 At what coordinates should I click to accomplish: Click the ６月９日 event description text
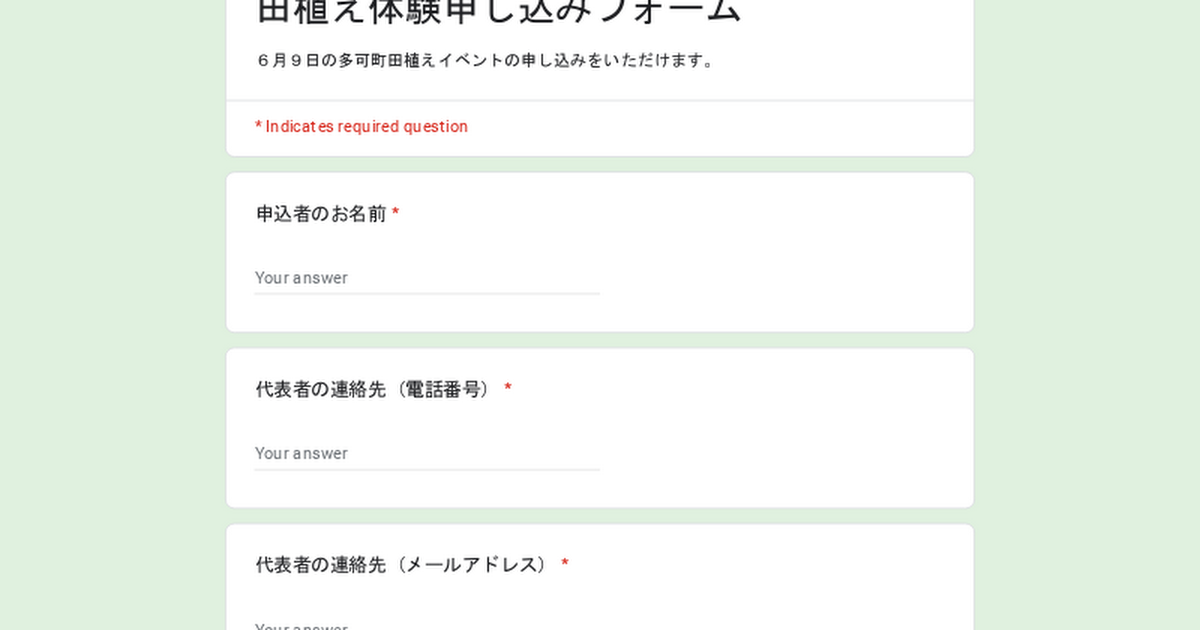288,61
